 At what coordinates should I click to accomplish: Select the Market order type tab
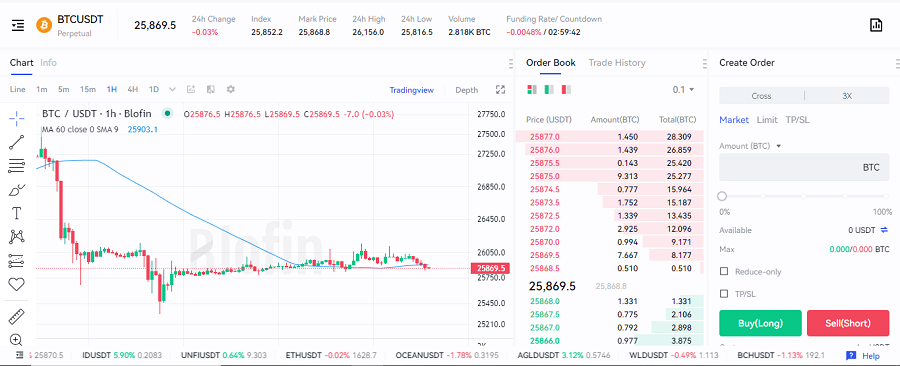coord(734,120)
